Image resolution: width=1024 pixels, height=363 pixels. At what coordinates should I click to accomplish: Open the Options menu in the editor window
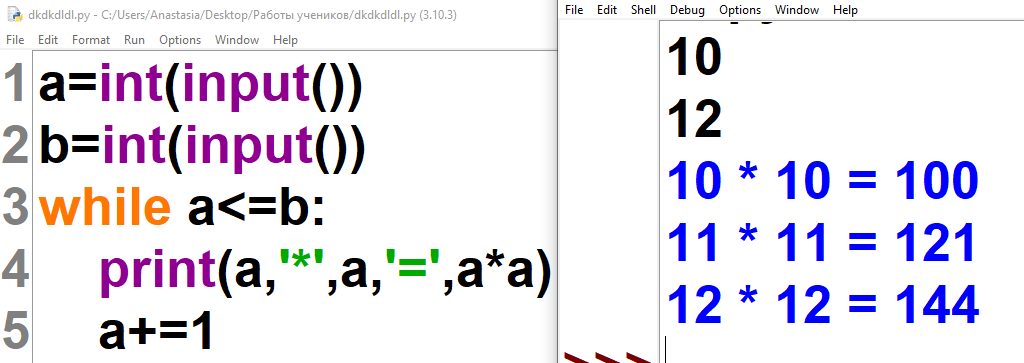180,40
